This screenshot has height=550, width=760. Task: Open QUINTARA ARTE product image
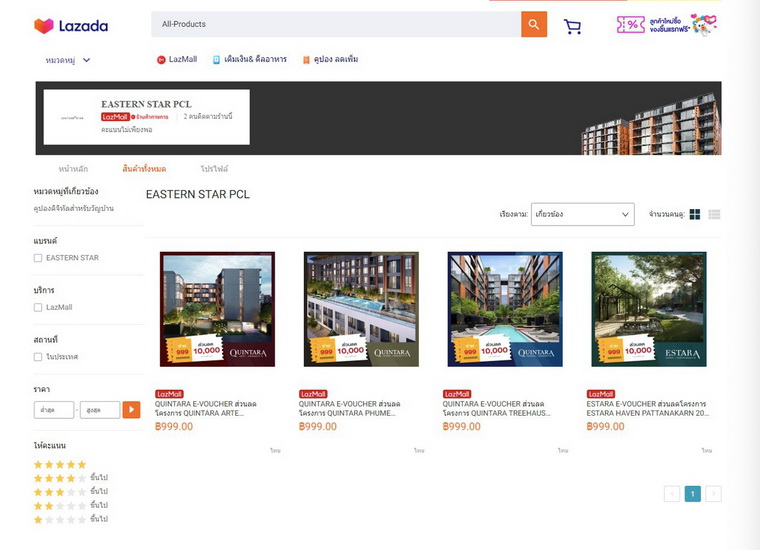pos(218,309)
